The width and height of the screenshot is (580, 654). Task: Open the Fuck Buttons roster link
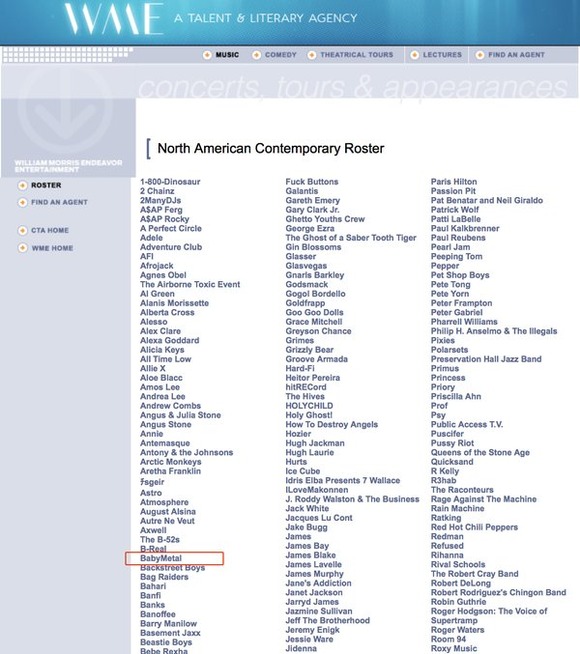(312, 182)
